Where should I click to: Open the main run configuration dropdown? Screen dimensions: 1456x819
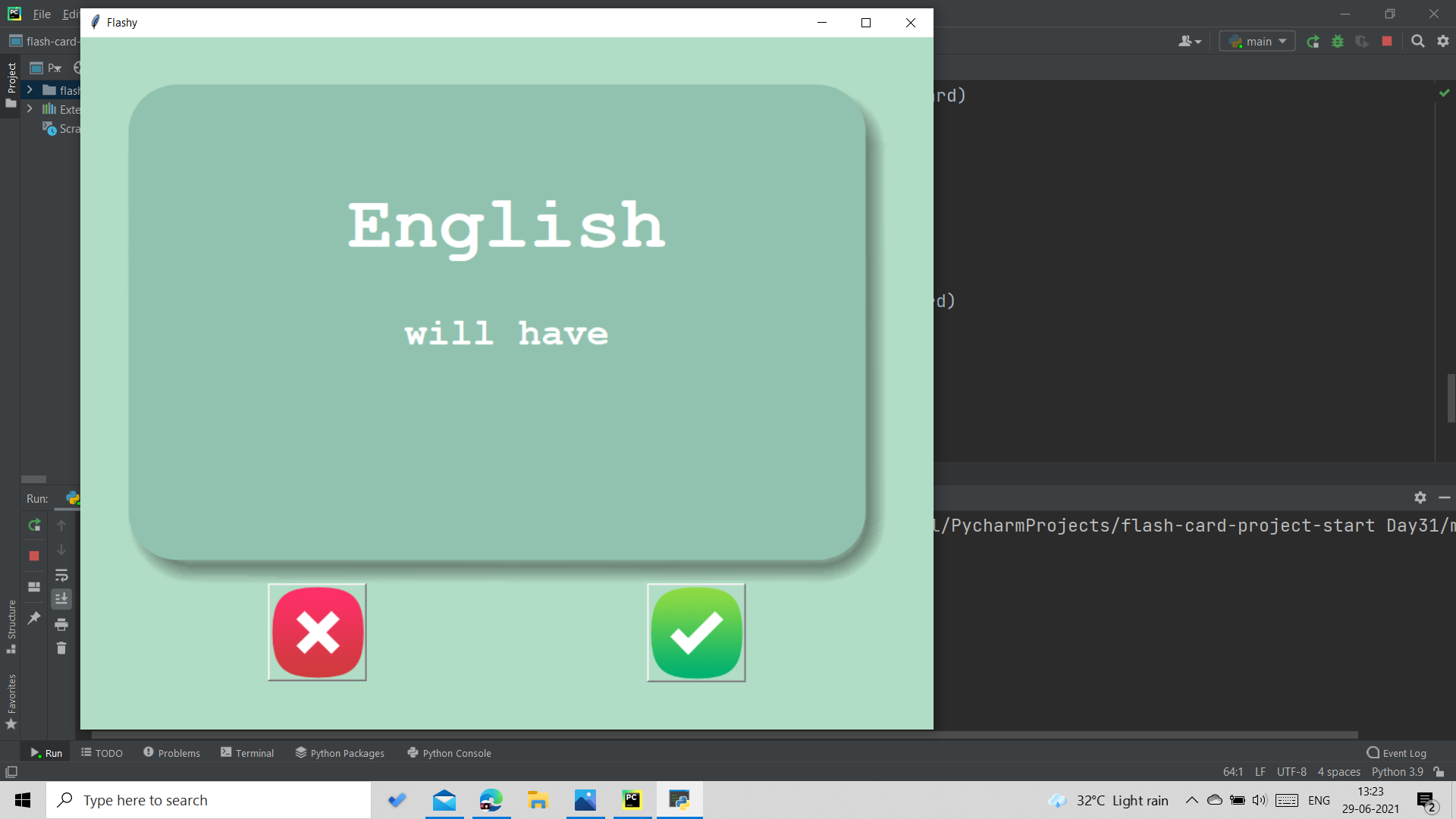tap(1256, 41)
